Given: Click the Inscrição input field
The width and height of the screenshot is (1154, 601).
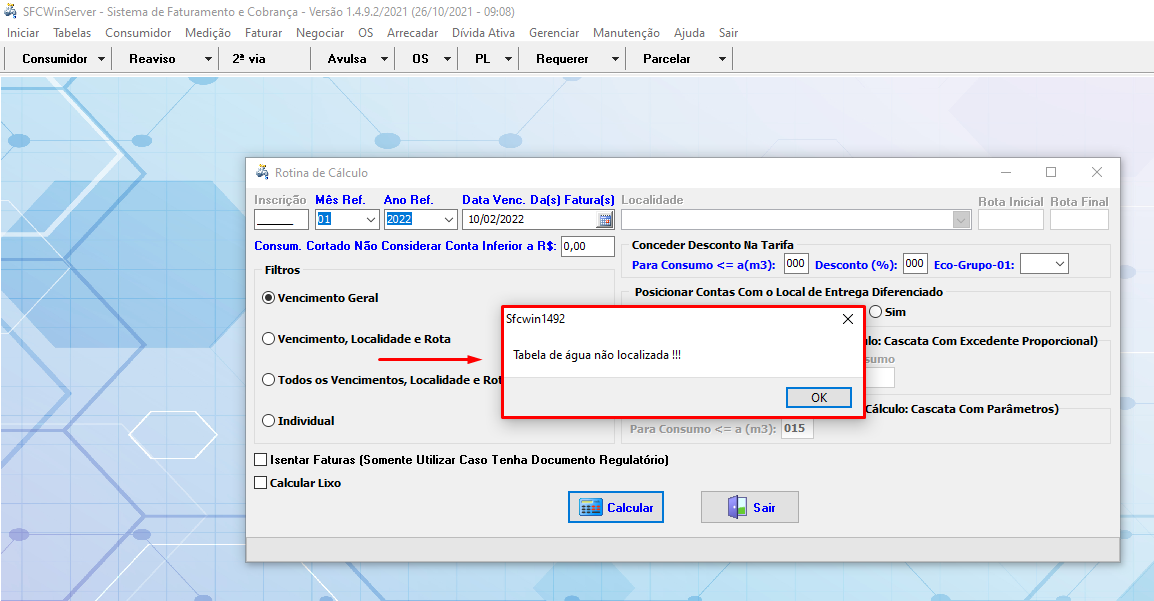Looking at the screenshot, I should (x=281, y=220).
